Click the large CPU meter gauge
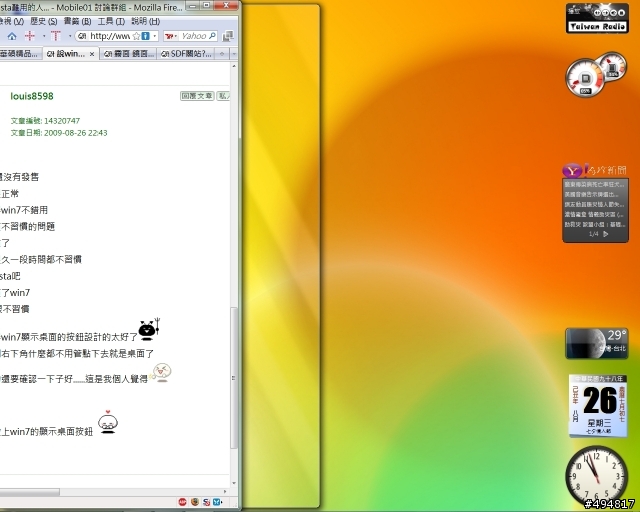 585,78
